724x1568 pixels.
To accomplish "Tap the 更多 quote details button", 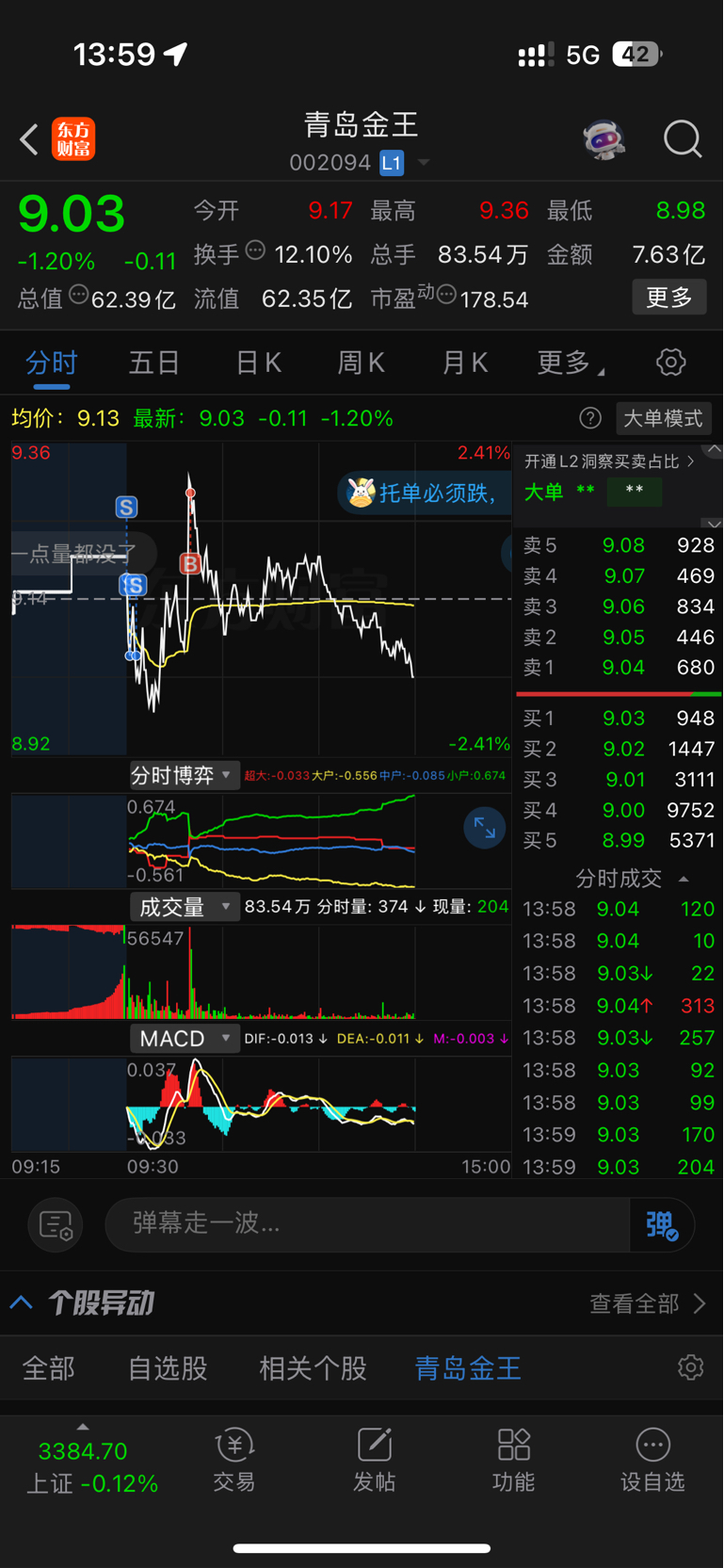I will [x=669, y=298].
